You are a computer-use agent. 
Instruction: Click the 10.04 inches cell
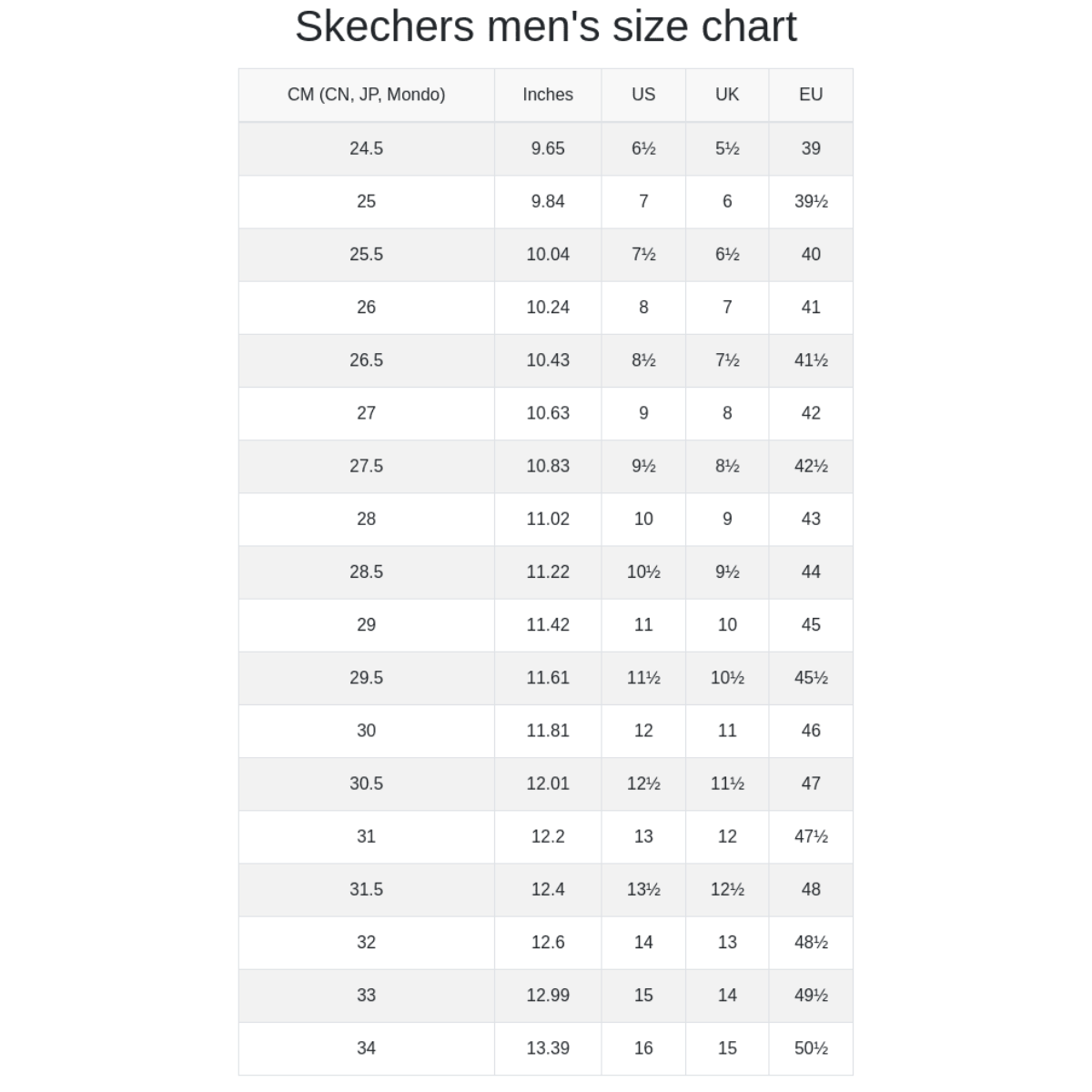tap(548, 254)
